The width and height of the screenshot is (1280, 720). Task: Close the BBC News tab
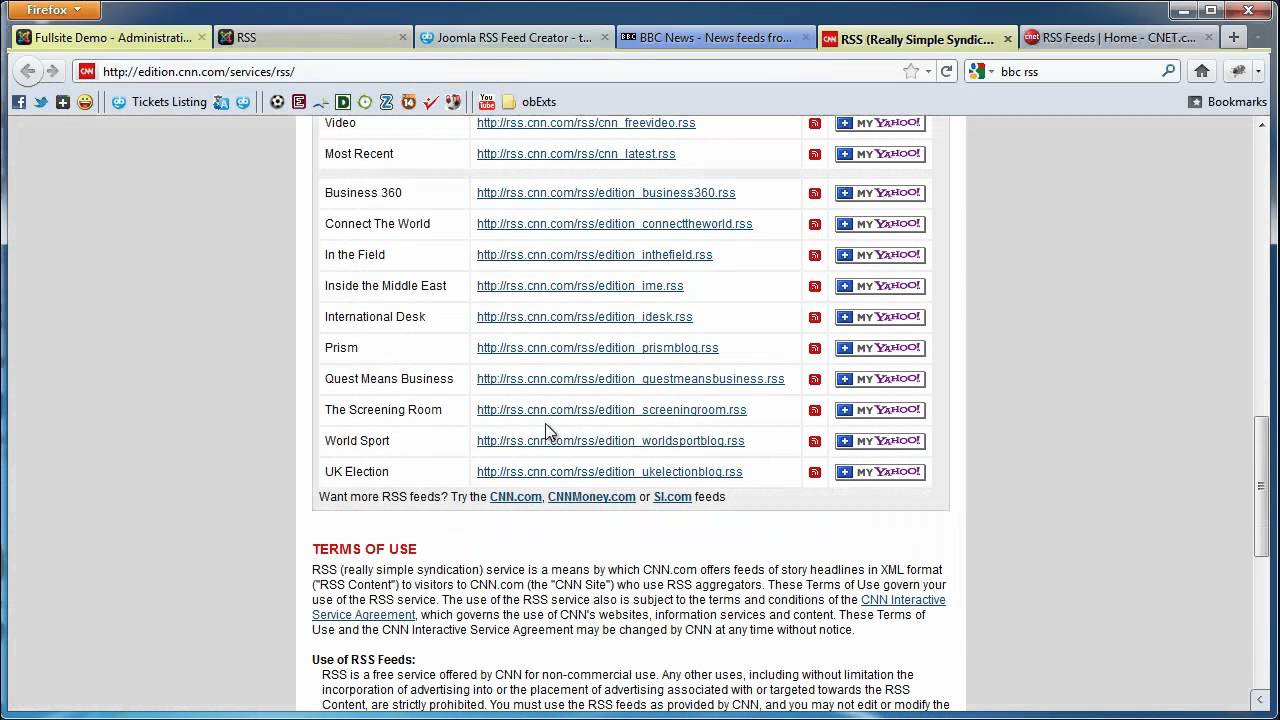807,38
